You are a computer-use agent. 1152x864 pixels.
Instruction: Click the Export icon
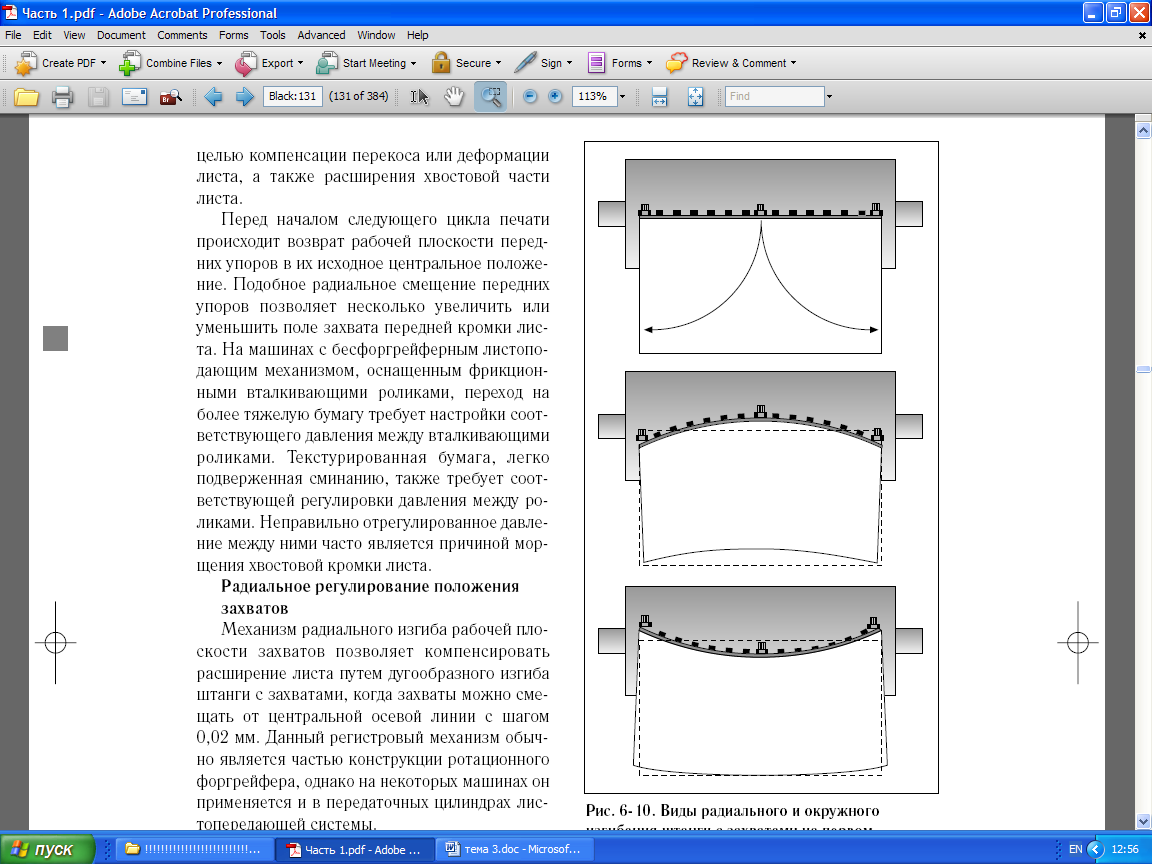(x=246, y=63)
